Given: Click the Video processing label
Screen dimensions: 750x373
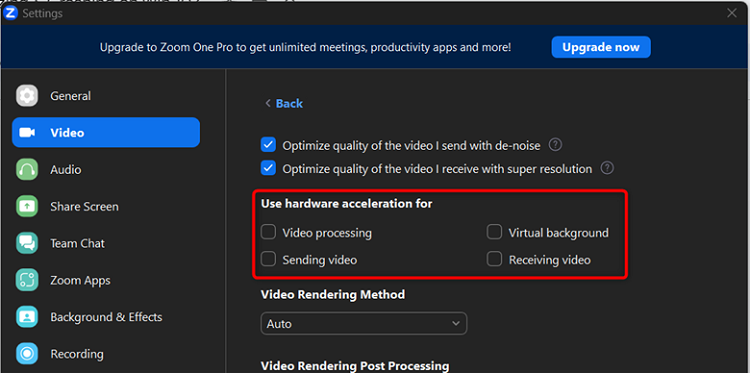Looking at the screenshot, I should tap(327, 233).
